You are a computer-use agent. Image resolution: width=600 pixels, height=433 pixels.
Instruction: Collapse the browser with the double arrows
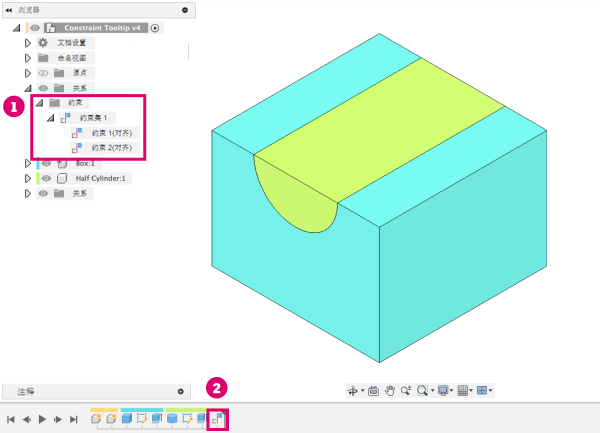8,10
